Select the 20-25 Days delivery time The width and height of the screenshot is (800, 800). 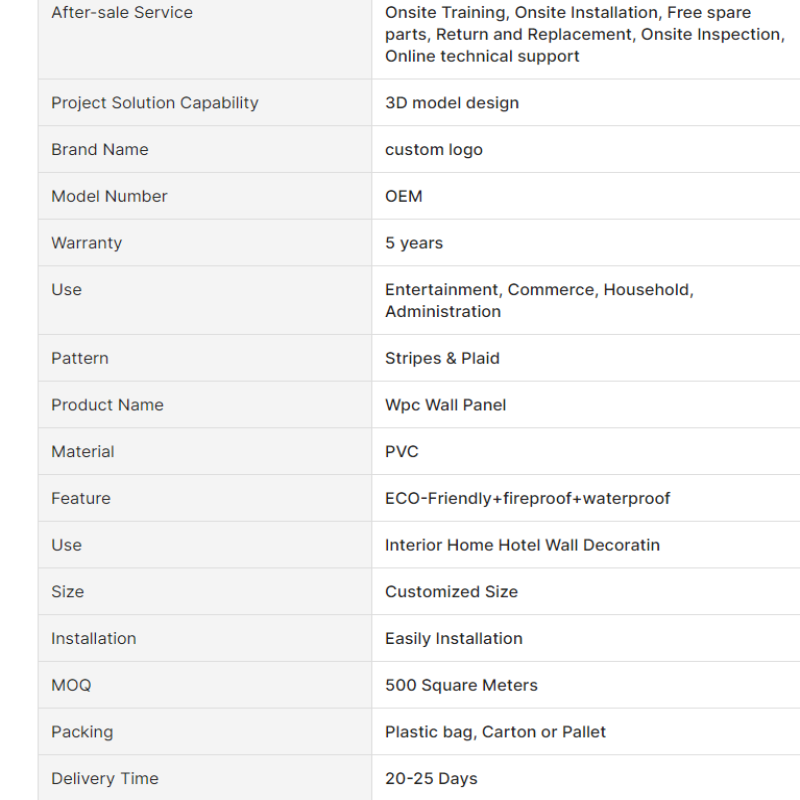pyautogui.click(x=431, y=778)
